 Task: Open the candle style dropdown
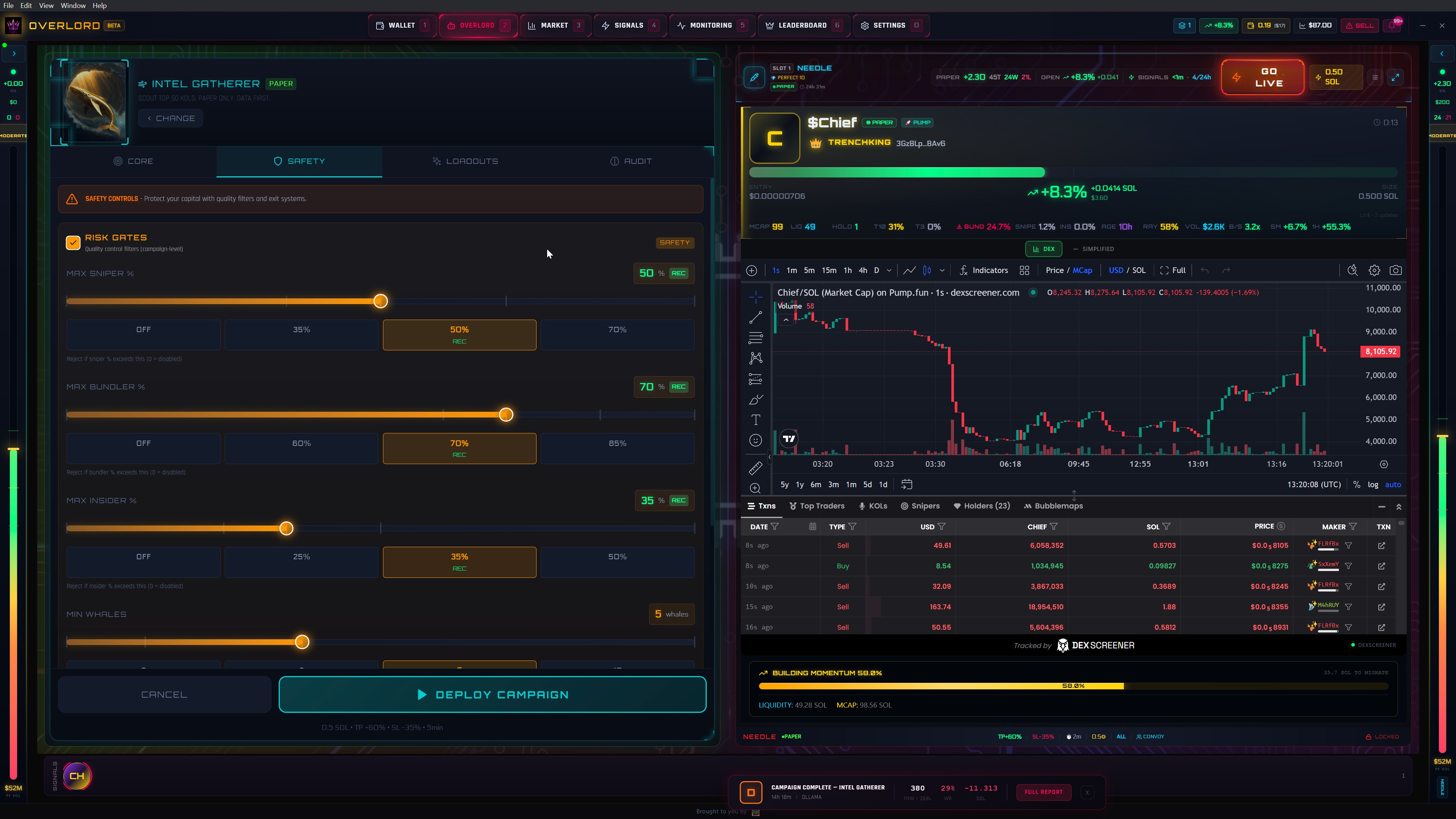coord(942,270)
